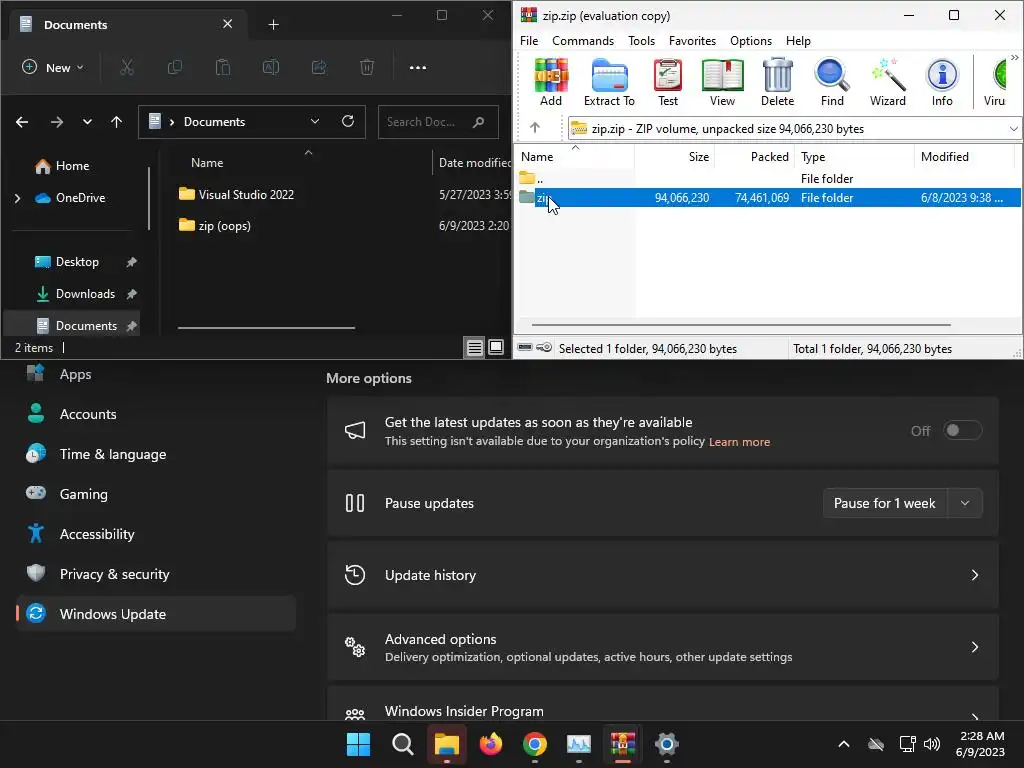The width and height of the screenshot is (1024, 768).
Task: Click the partially visible Virus scan icon
Action: (x=997, y=82)
